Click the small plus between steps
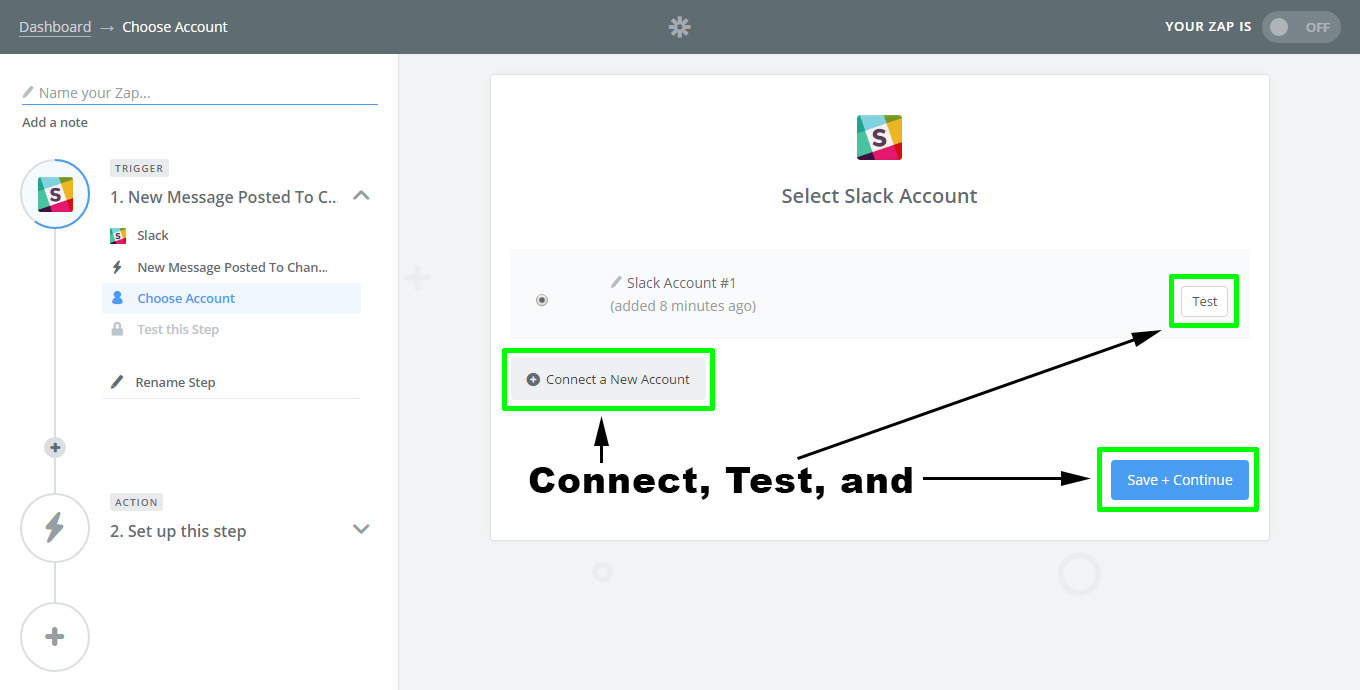 [55, 448]
